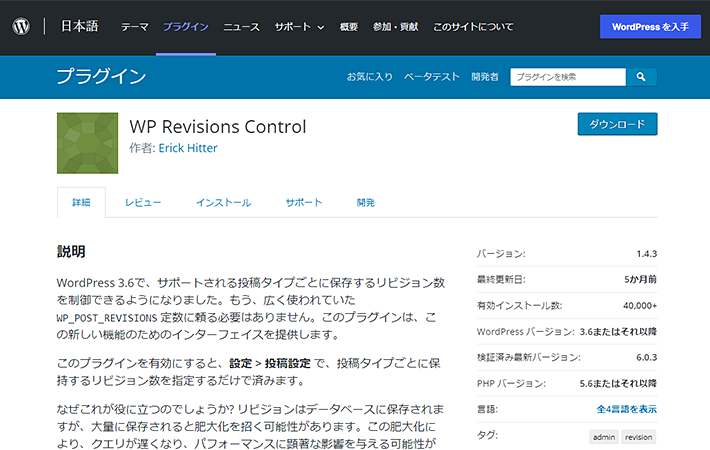The width and height of the screenshot is (710, 450).
Task: Click the WP_POST_REVISIONS code text
Action: point(107,318)
